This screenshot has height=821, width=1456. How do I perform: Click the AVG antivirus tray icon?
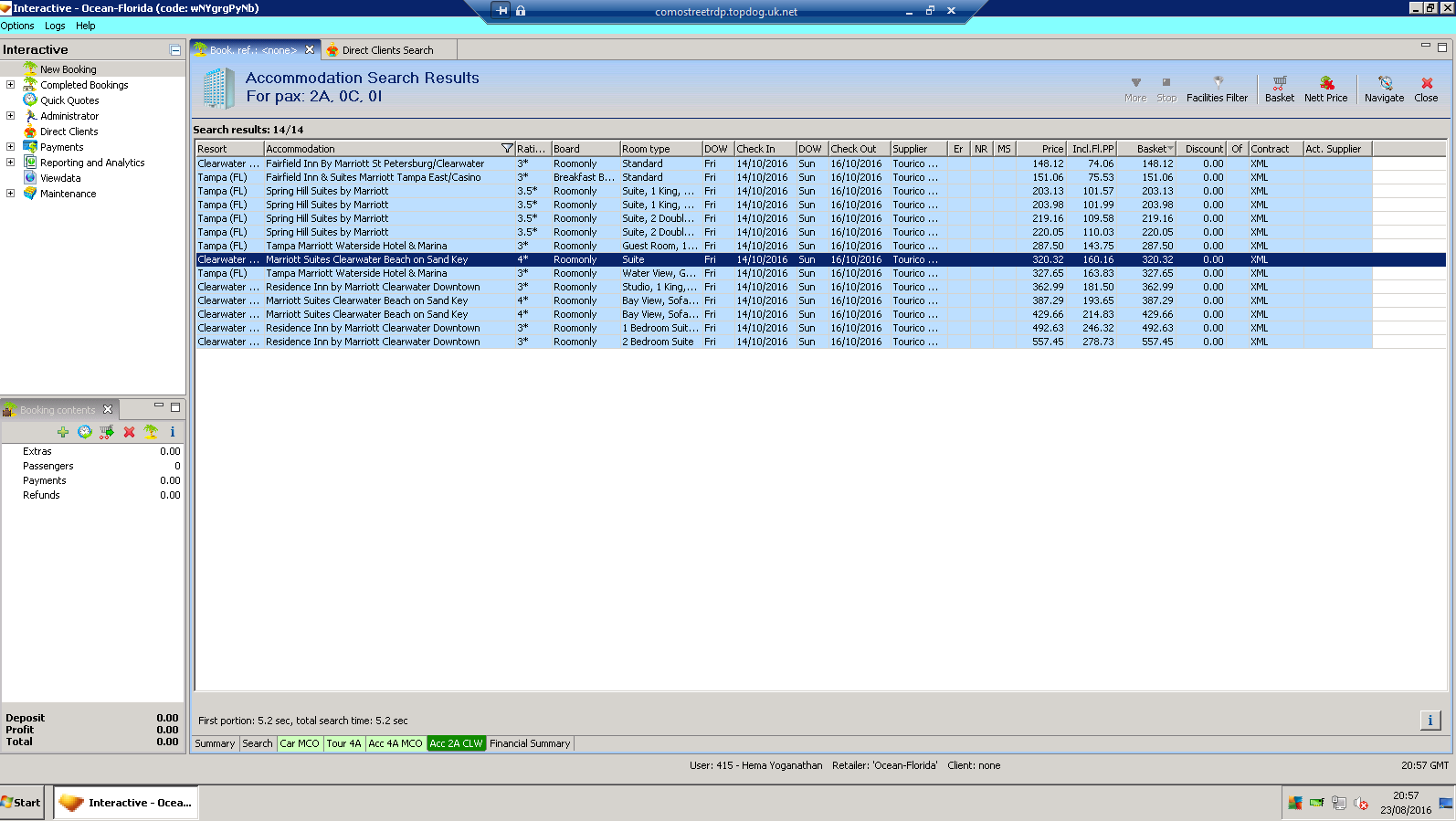[1295, 803]
